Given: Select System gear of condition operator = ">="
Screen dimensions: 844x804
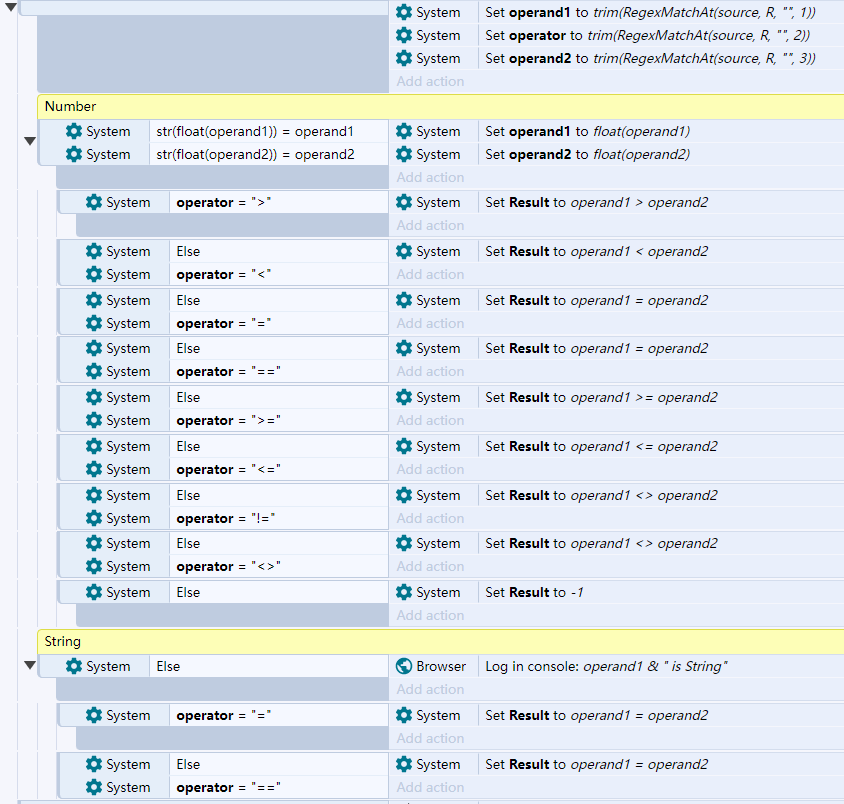Looking at the screenshot, I should click(x=94, y=420).
